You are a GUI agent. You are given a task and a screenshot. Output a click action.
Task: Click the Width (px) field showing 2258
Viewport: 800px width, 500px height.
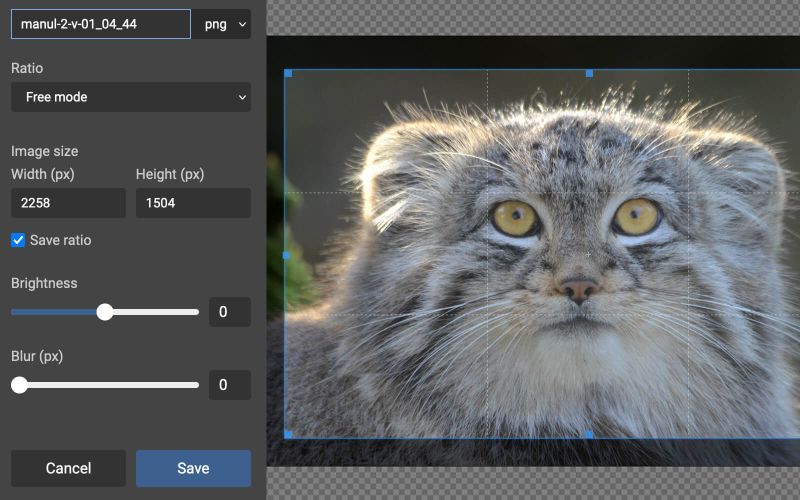point(68,203)
